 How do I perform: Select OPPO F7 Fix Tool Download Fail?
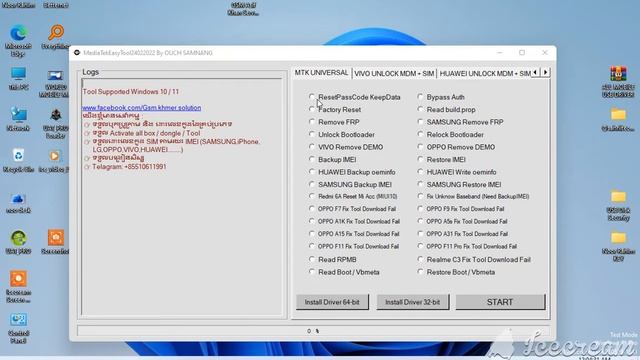[312, 209]
